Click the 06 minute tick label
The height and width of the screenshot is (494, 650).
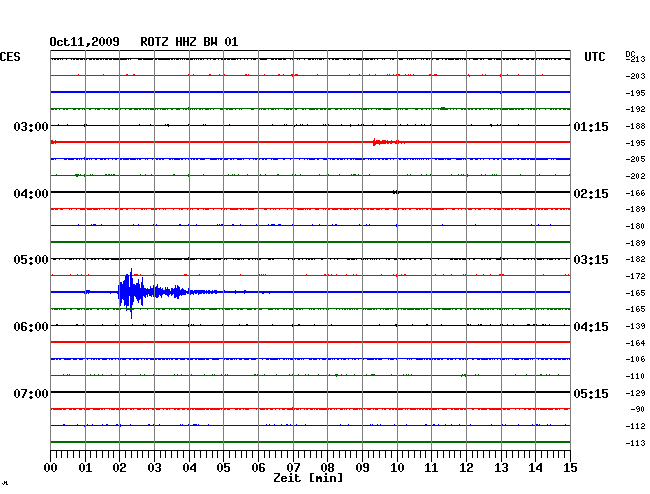click(258, 468)
